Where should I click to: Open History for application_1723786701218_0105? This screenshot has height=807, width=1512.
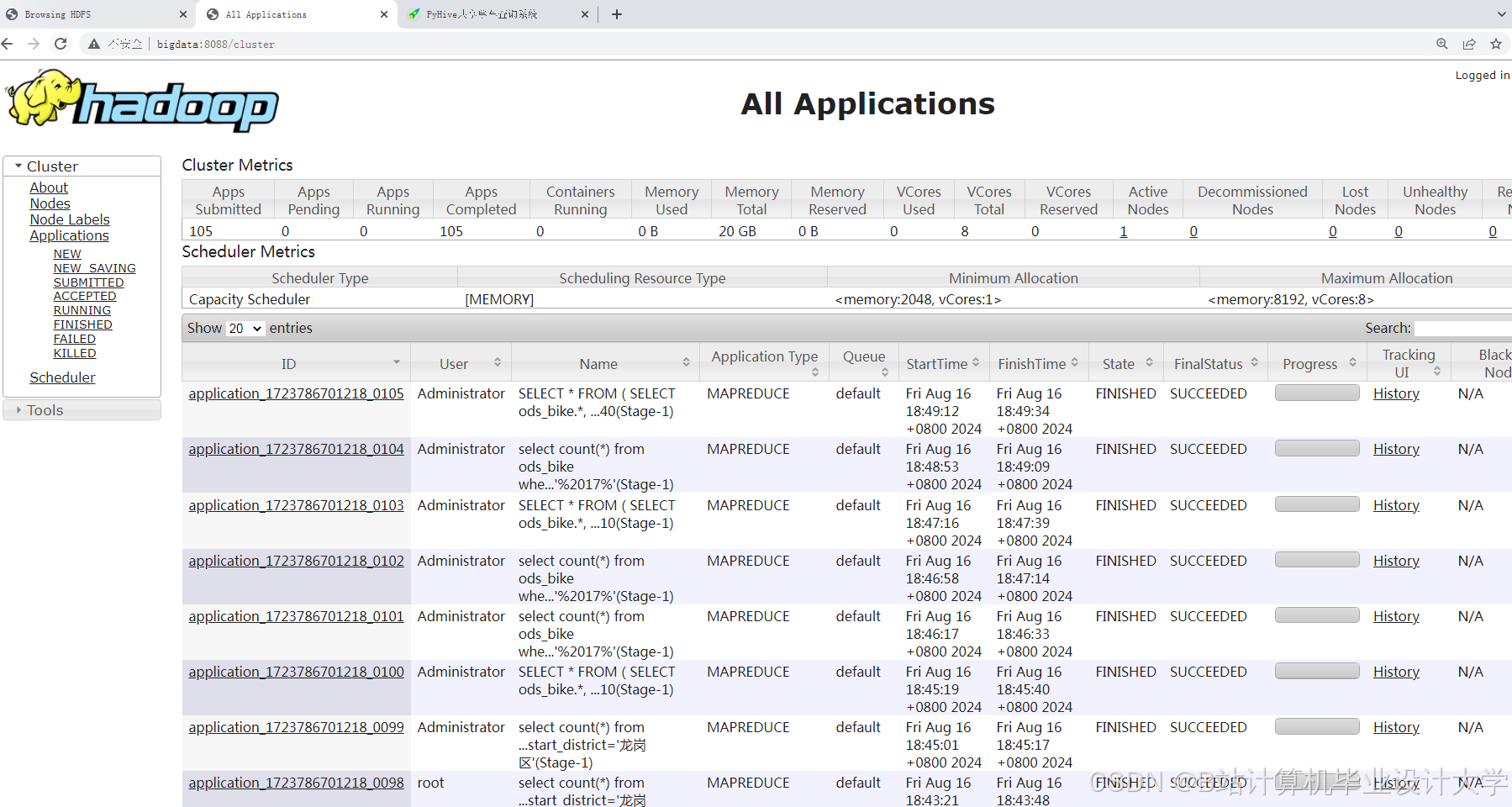point(1395,393)
